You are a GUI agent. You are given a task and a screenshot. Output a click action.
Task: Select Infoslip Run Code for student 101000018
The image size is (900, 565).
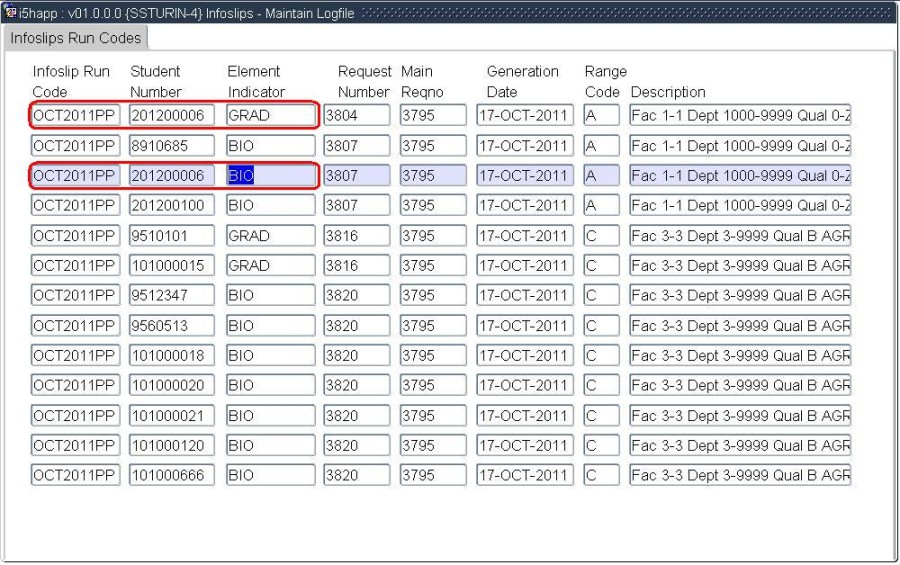click(76, 356)
